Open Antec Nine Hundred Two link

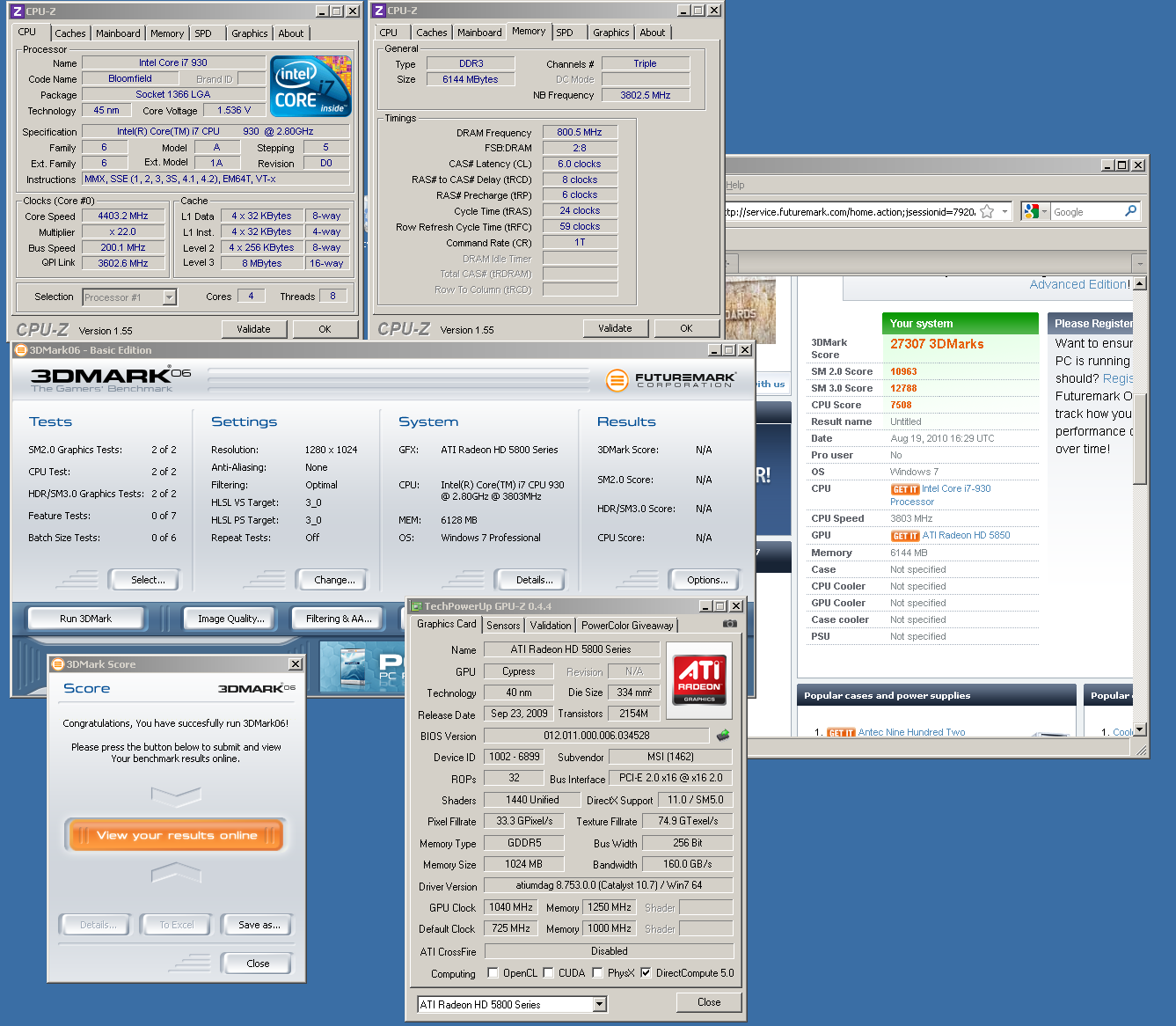pyautogui.click(x=911, y=732)
